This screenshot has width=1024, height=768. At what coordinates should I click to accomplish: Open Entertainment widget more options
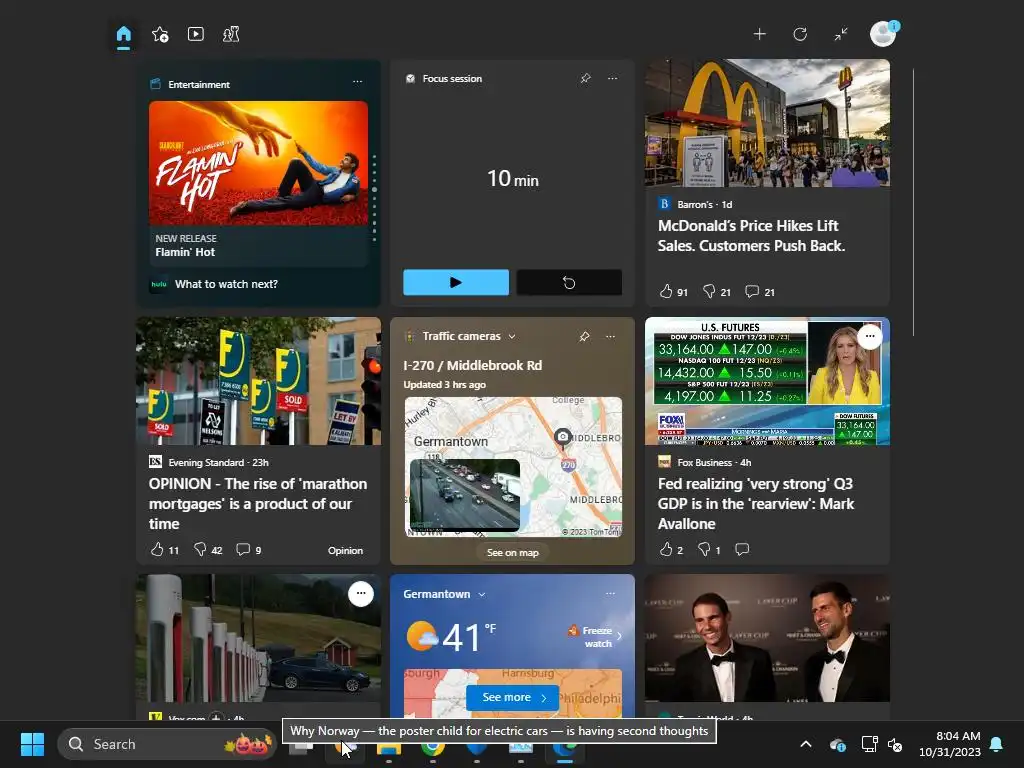357,82
